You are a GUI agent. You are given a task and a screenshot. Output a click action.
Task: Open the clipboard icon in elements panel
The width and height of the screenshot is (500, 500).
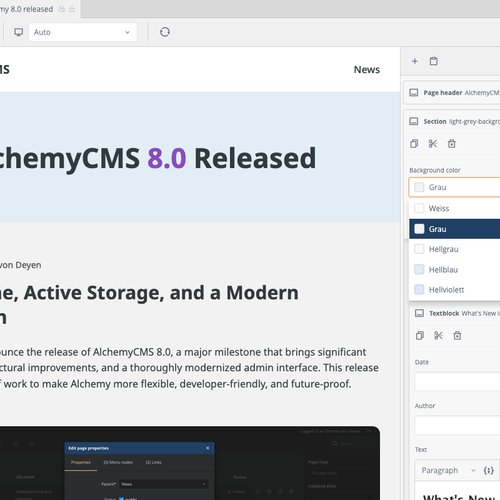coord(433,61)
